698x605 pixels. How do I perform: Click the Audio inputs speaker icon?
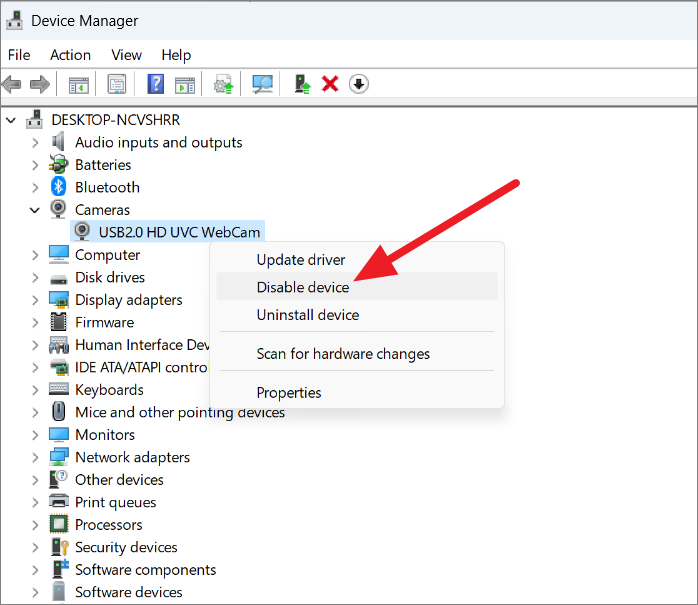(x=58, y=142)
